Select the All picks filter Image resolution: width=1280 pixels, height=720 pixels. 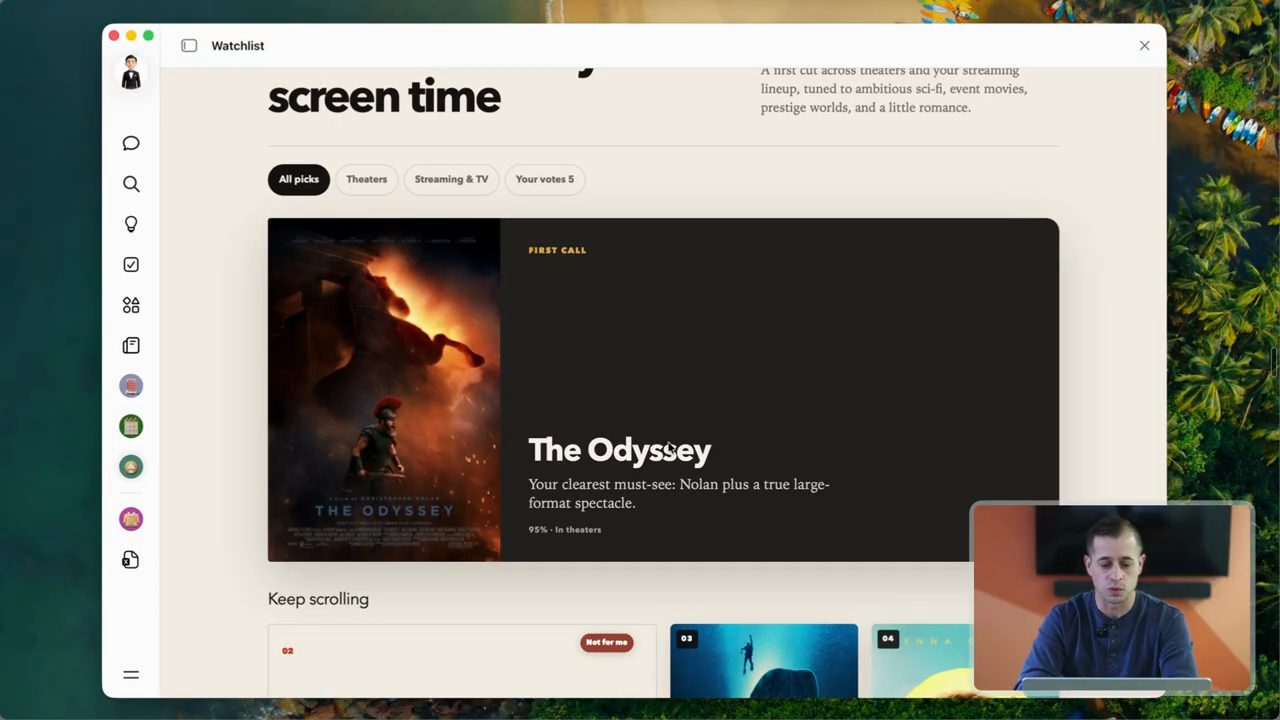299,180
